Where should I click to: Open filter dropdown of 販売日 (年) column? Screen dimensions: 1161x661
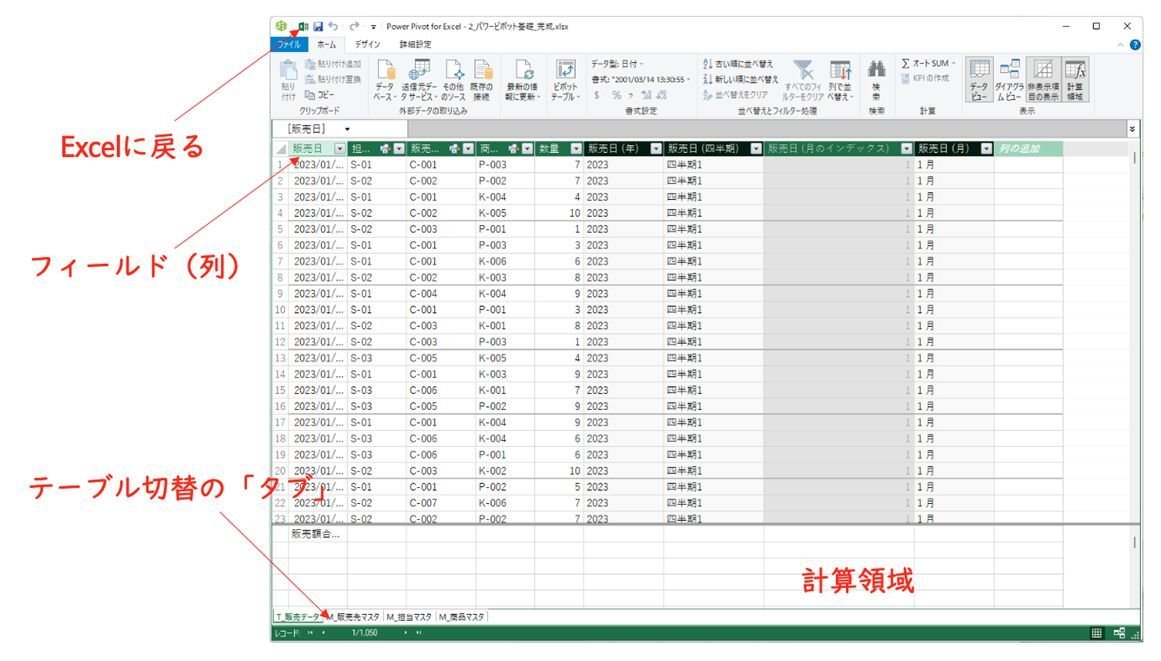[656, 149]
